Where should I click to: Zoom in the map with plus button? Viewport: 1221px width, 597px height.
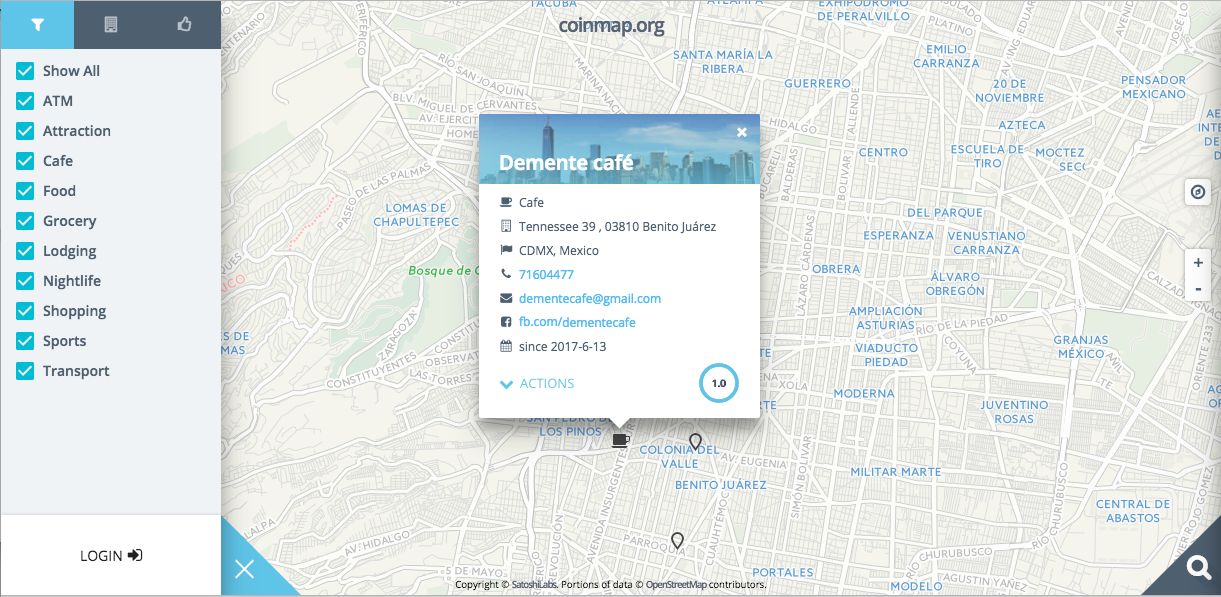1197,263
